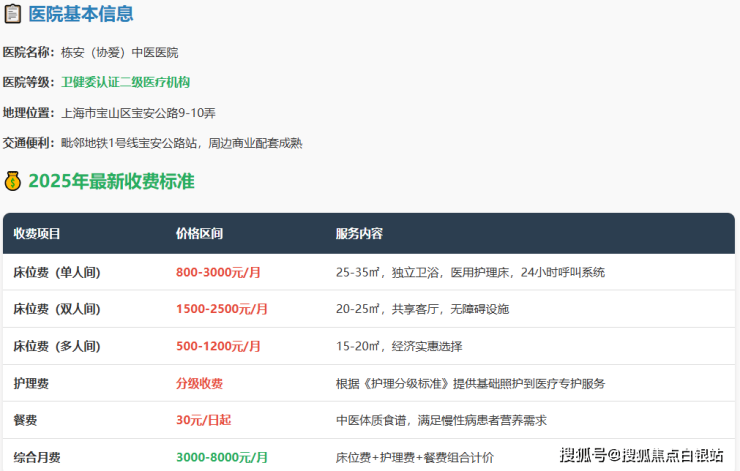
Task: Click the 服务内容 column header
Action: (359, 234)
